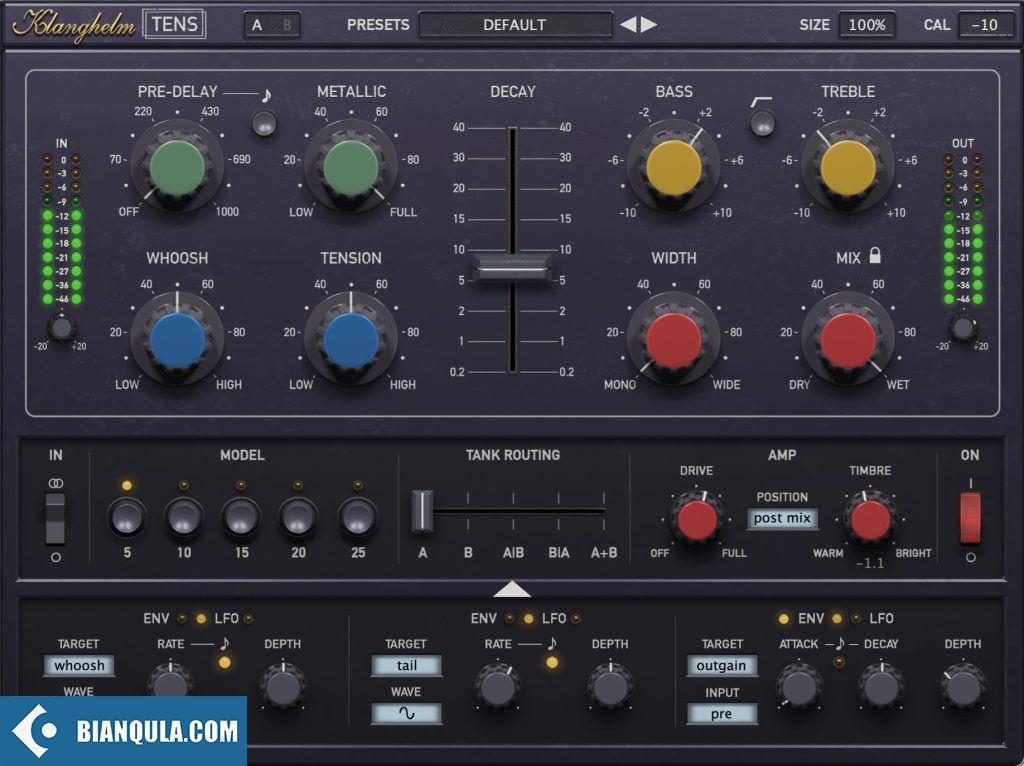Select A/B compare slot B
This screenshot has height=766, width=1024.
[287, 25]
